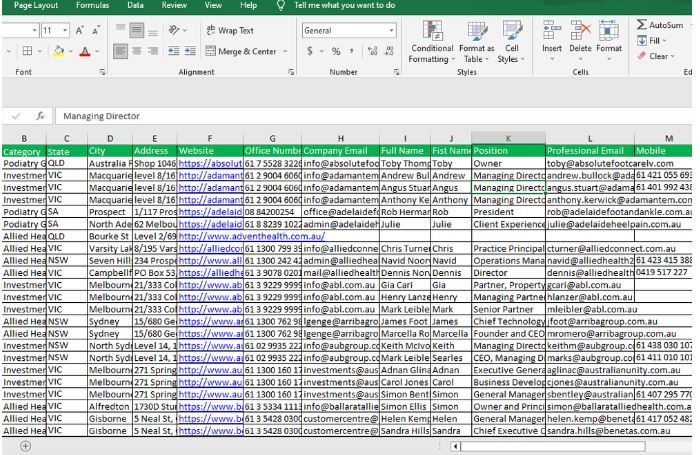Select the Position header cell
This screenshot has width=700, height=455.
(508, 151)
